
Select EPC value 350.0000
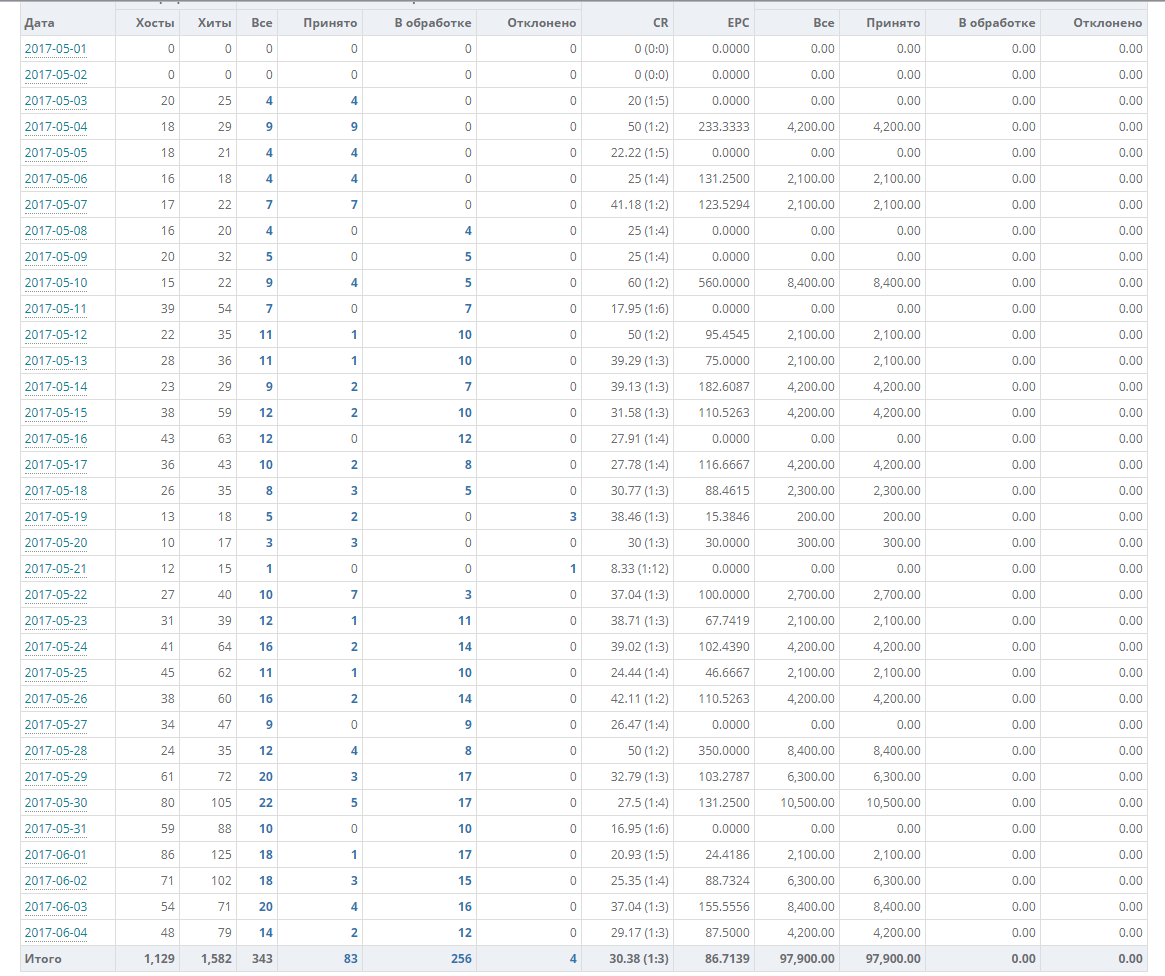pyautogui.click(x=724, y=751)
